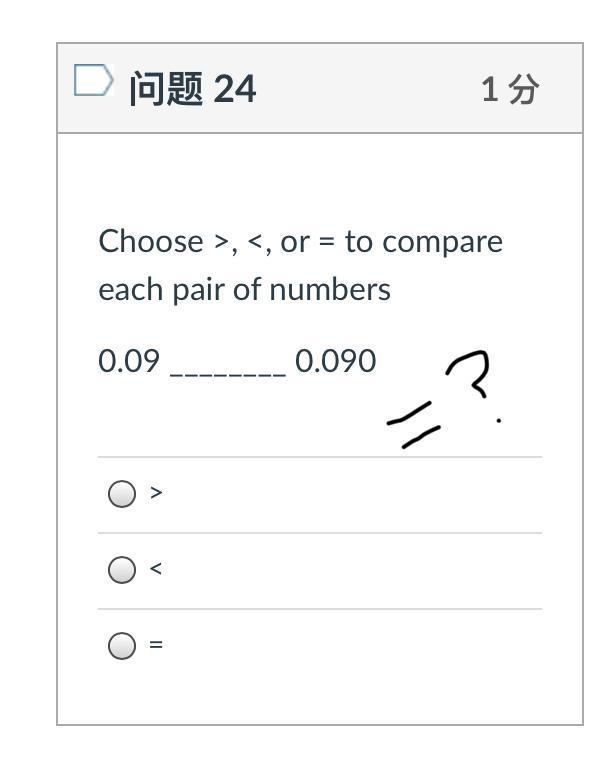This screenshot has width=616, height=779.
Task: Click the '=' answer label text
Action: pos(156,645)
